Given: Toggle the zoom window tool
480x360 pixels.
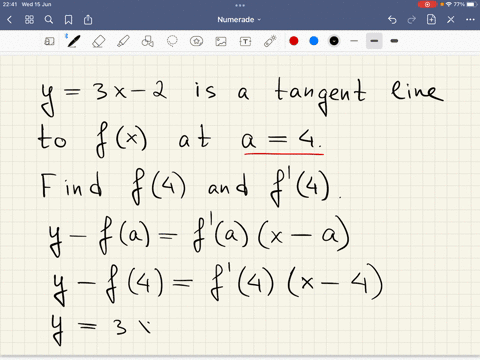Looking at the screenshot, I should click(49, 41).
